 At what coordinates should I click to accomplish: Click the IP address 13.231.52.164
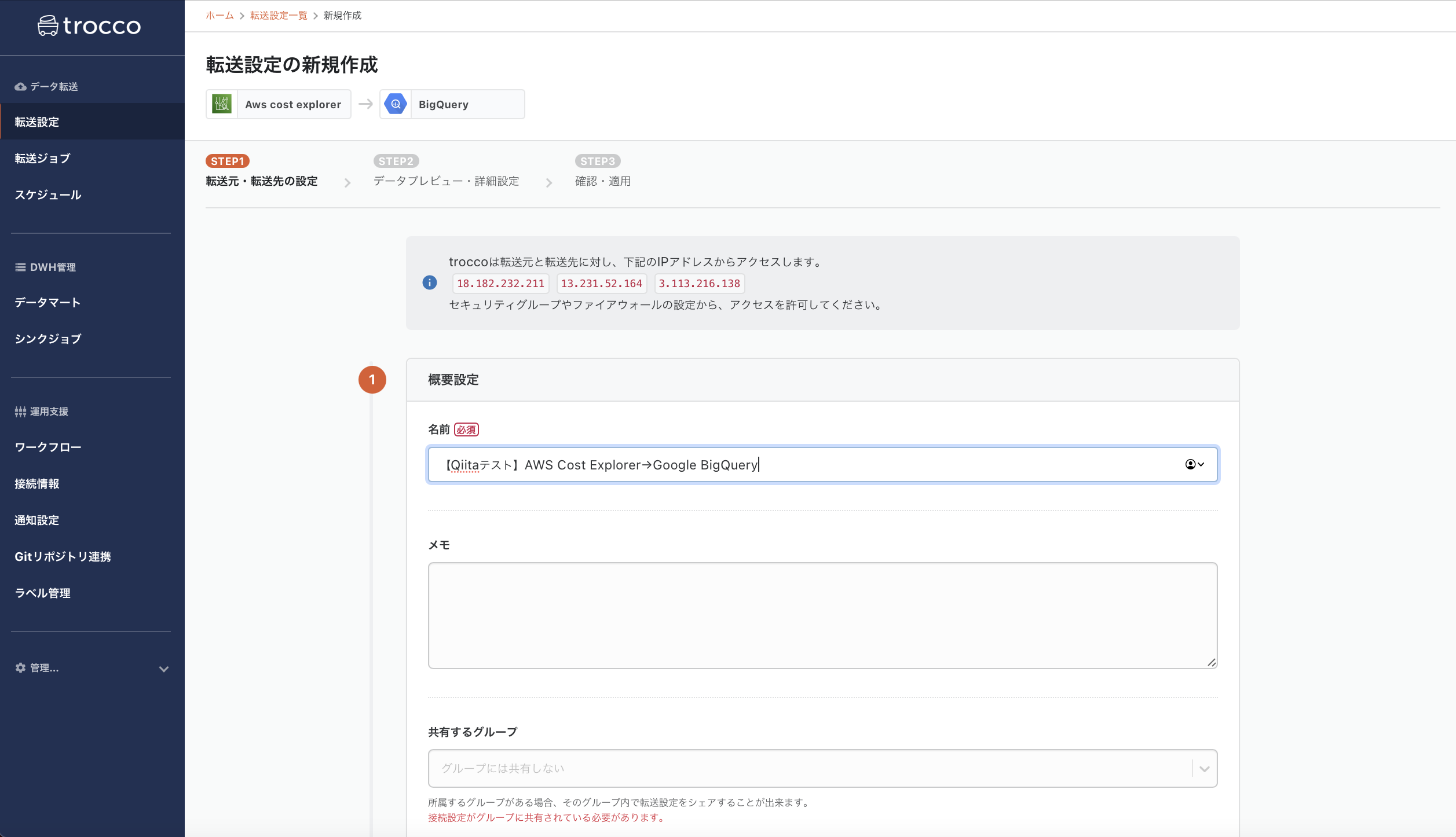coord(601,284)
